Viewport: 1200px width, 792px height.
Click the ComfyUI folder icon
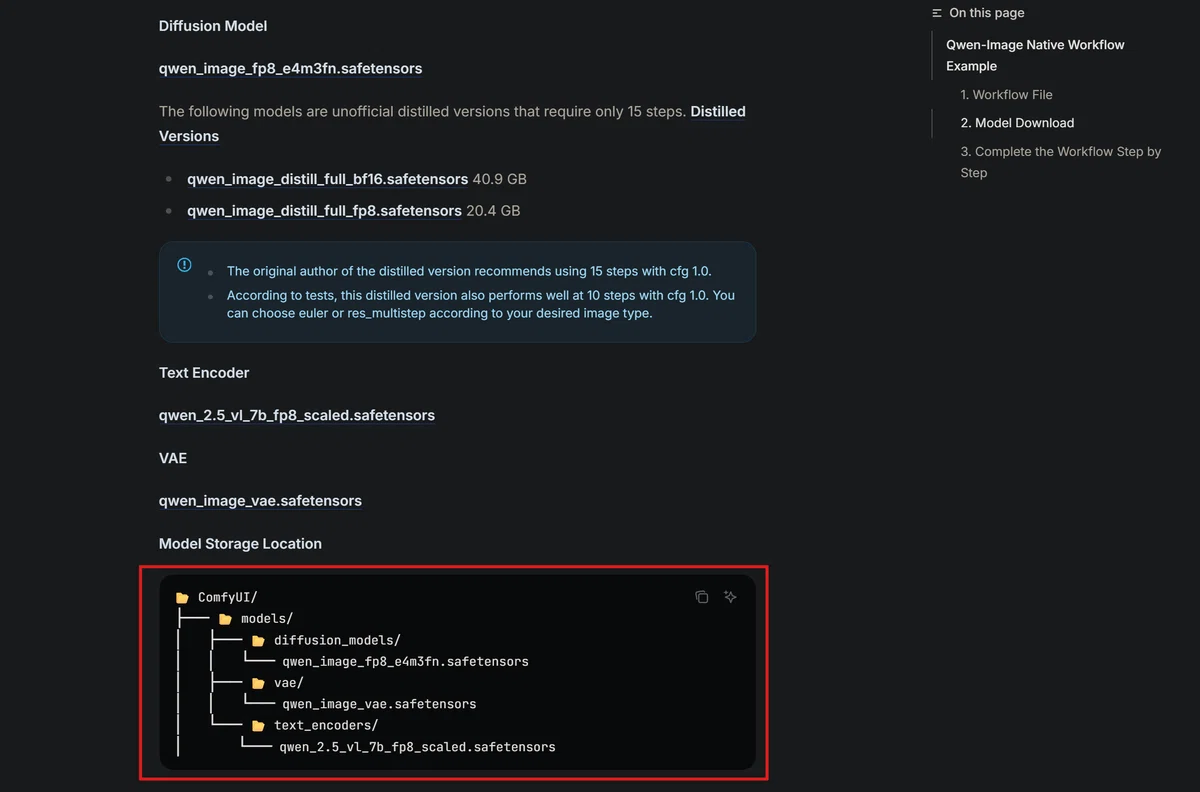click(182, 598)
